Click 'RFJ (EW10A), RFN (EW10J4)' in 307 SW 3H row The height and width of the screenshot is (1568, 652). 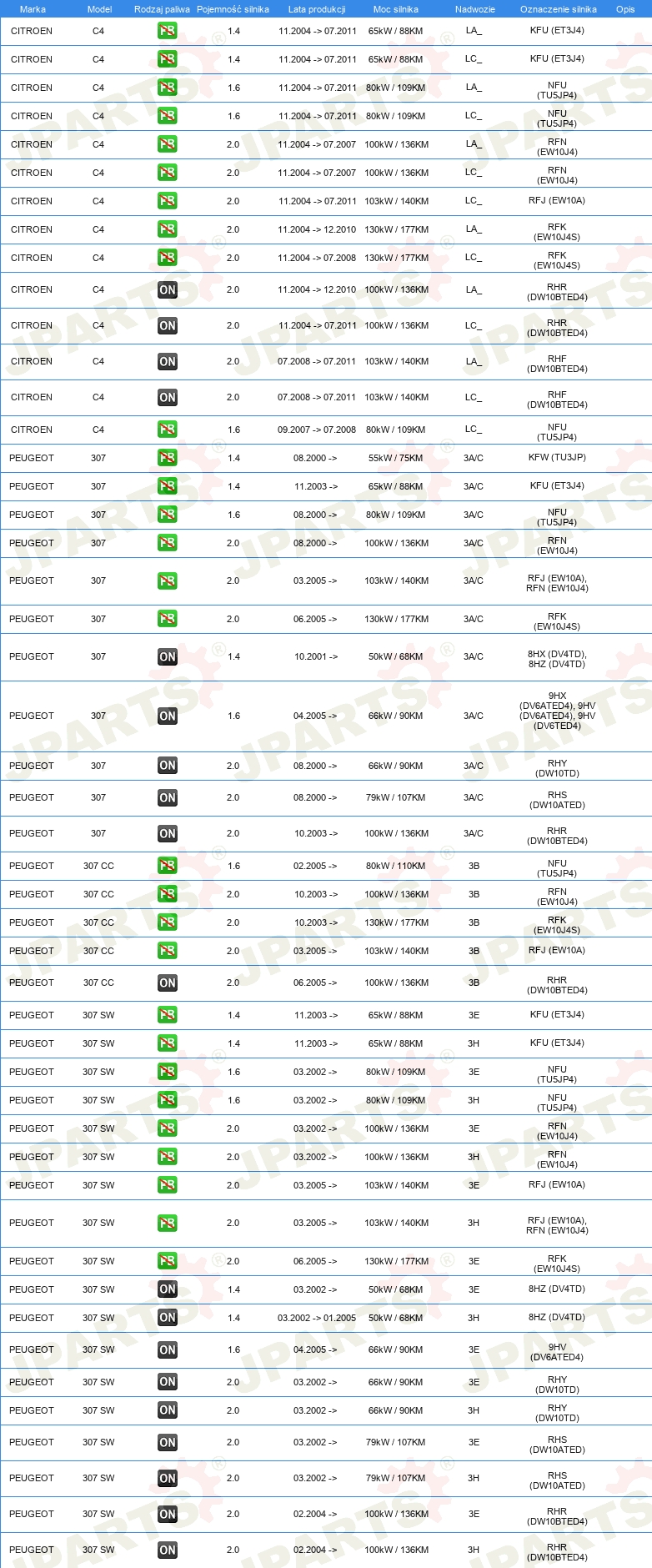(x=557, y=1225)
